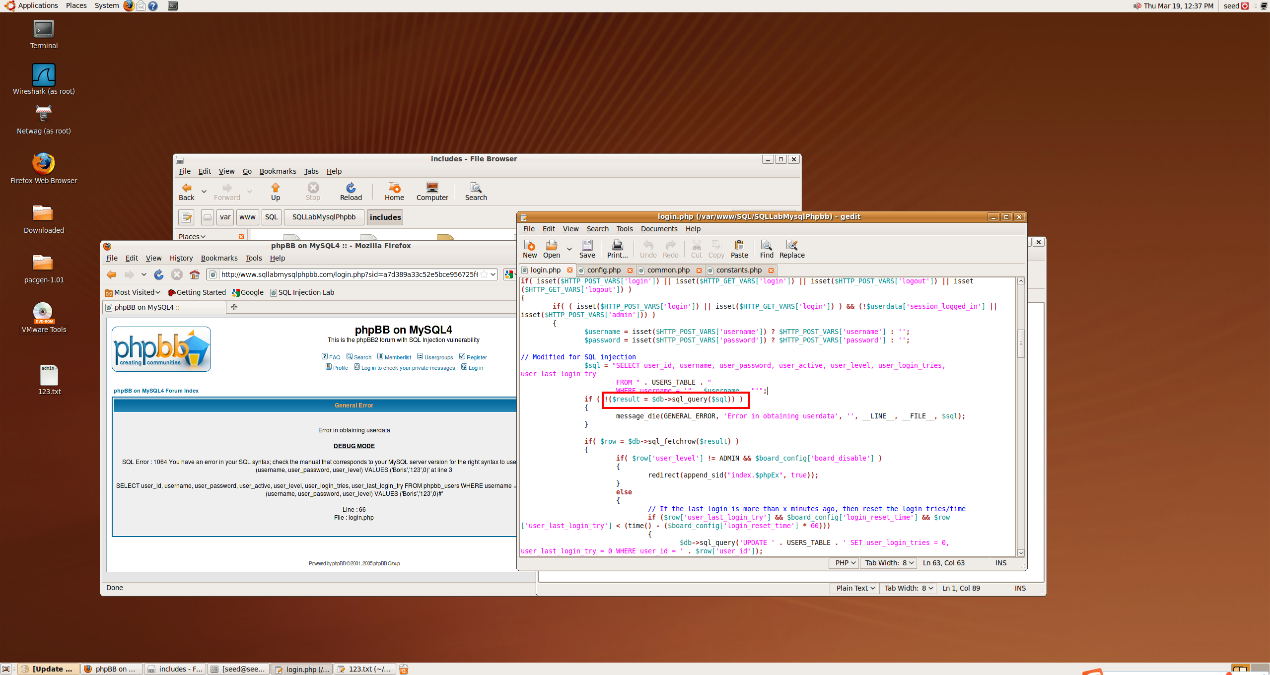Click the Firefox home page icon

tap(194, 275)
